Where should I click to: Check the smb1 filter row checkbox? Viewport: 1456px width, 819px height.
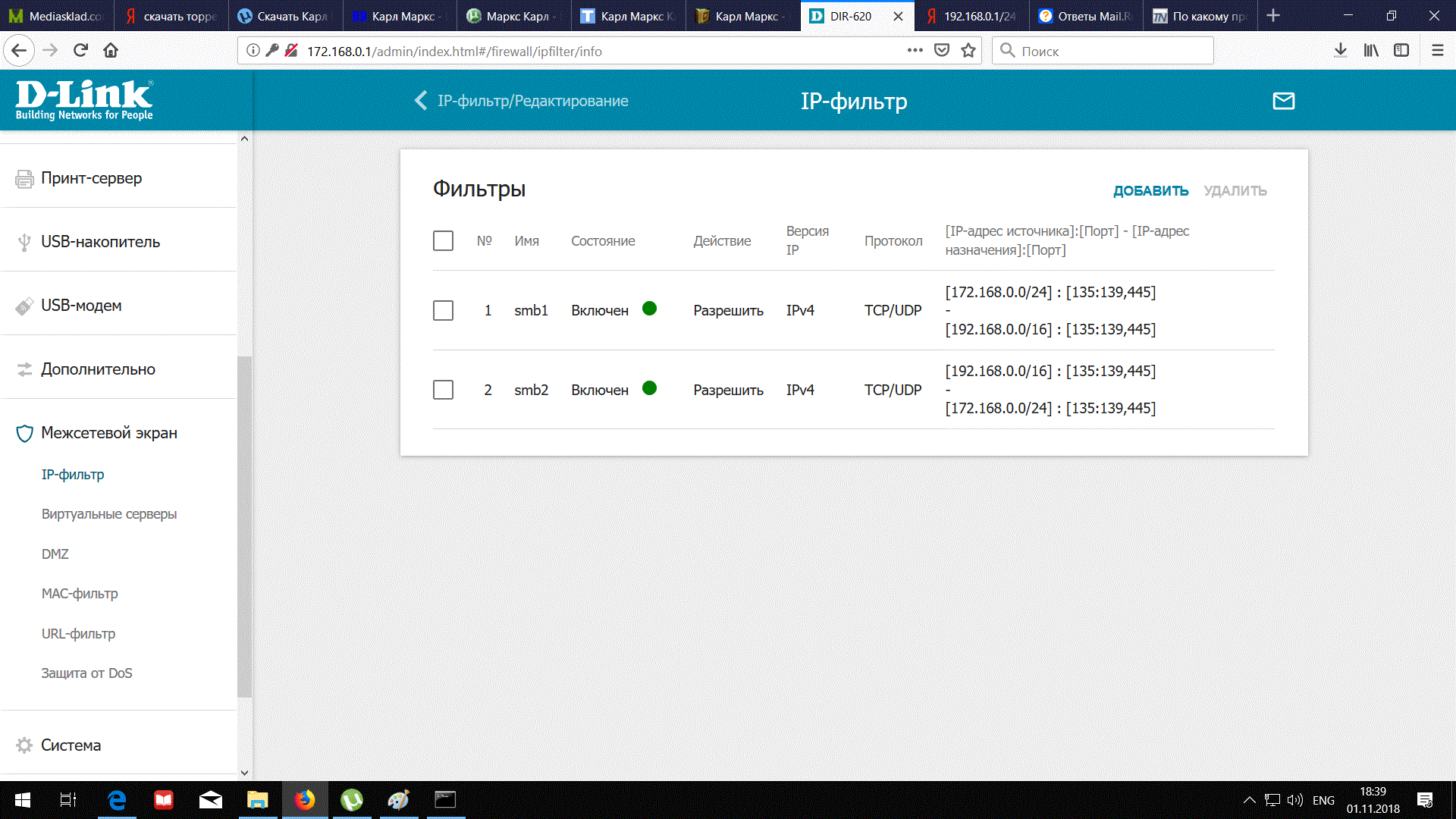(443, 311)
